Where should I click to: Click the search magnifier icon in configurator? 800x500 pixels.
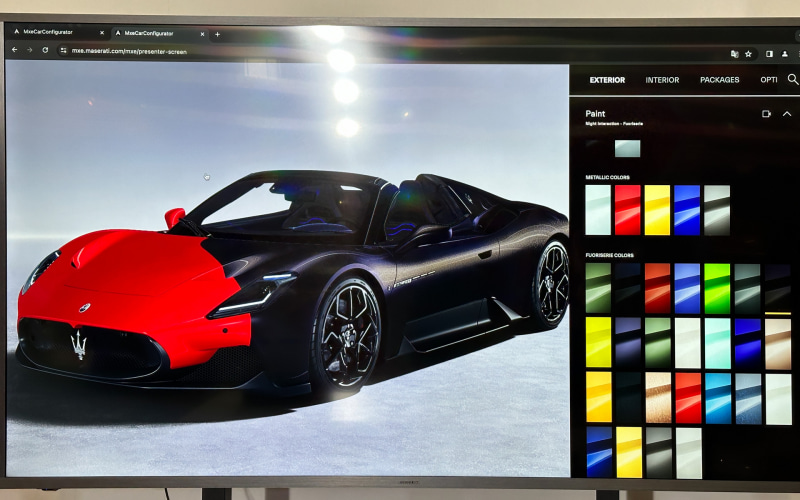(792, 80)
